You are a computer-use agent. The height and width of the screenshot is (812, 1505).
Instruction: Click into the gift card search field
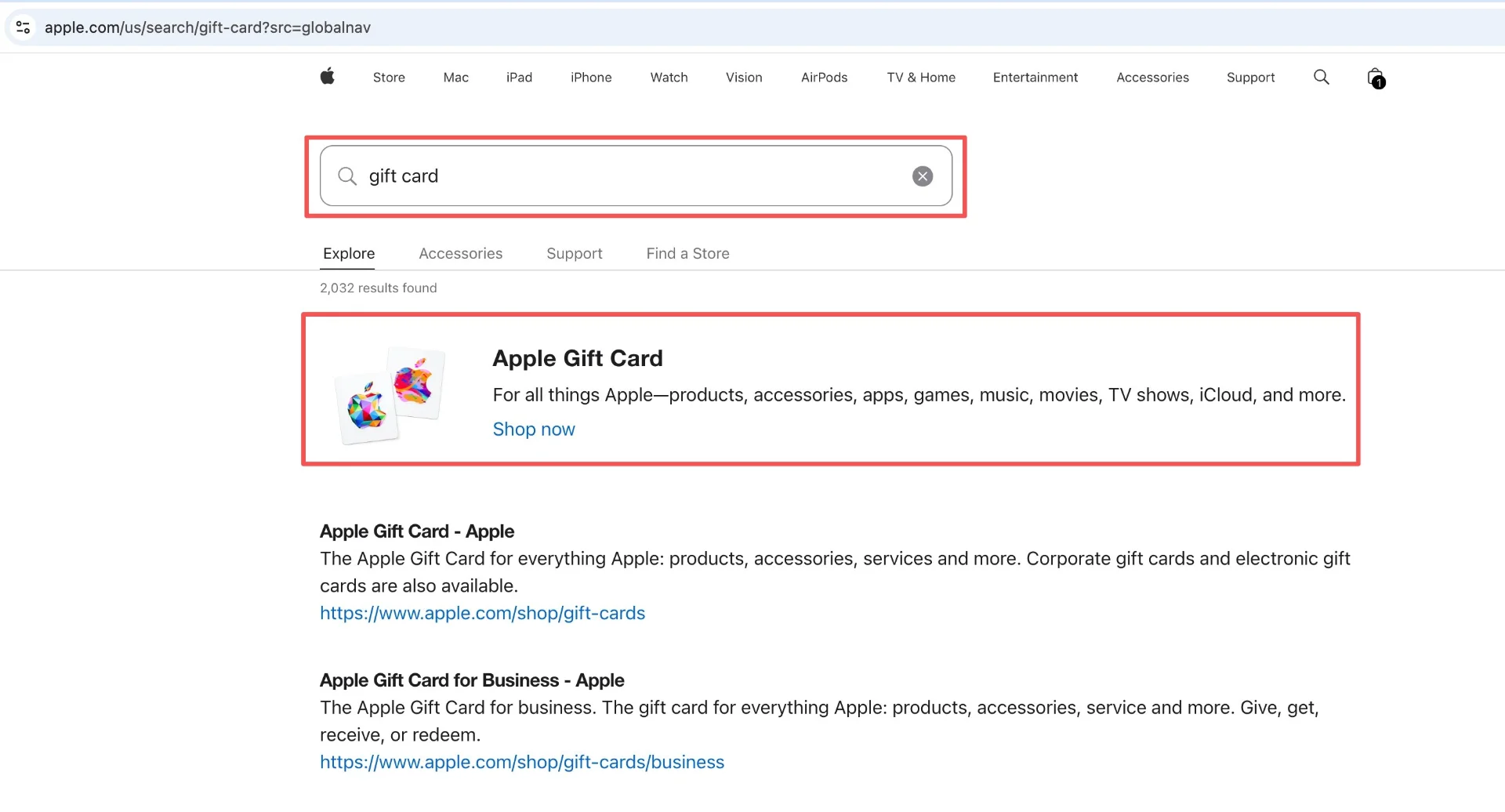tap(636, 176)
